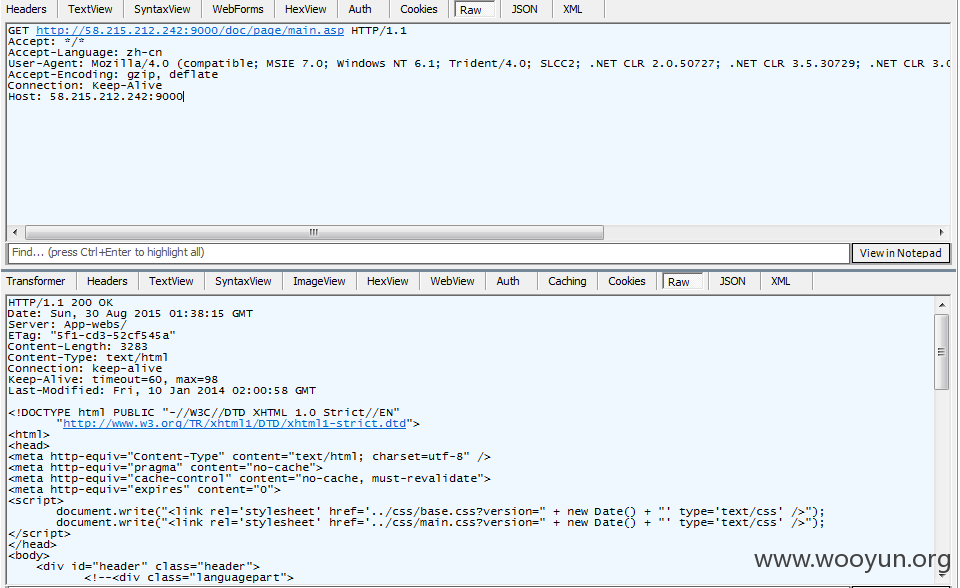The height and width of the screenshot is (588, 960).
Task: Click the request pane horizontal scrollbar thumb
Action: point(314,233)
